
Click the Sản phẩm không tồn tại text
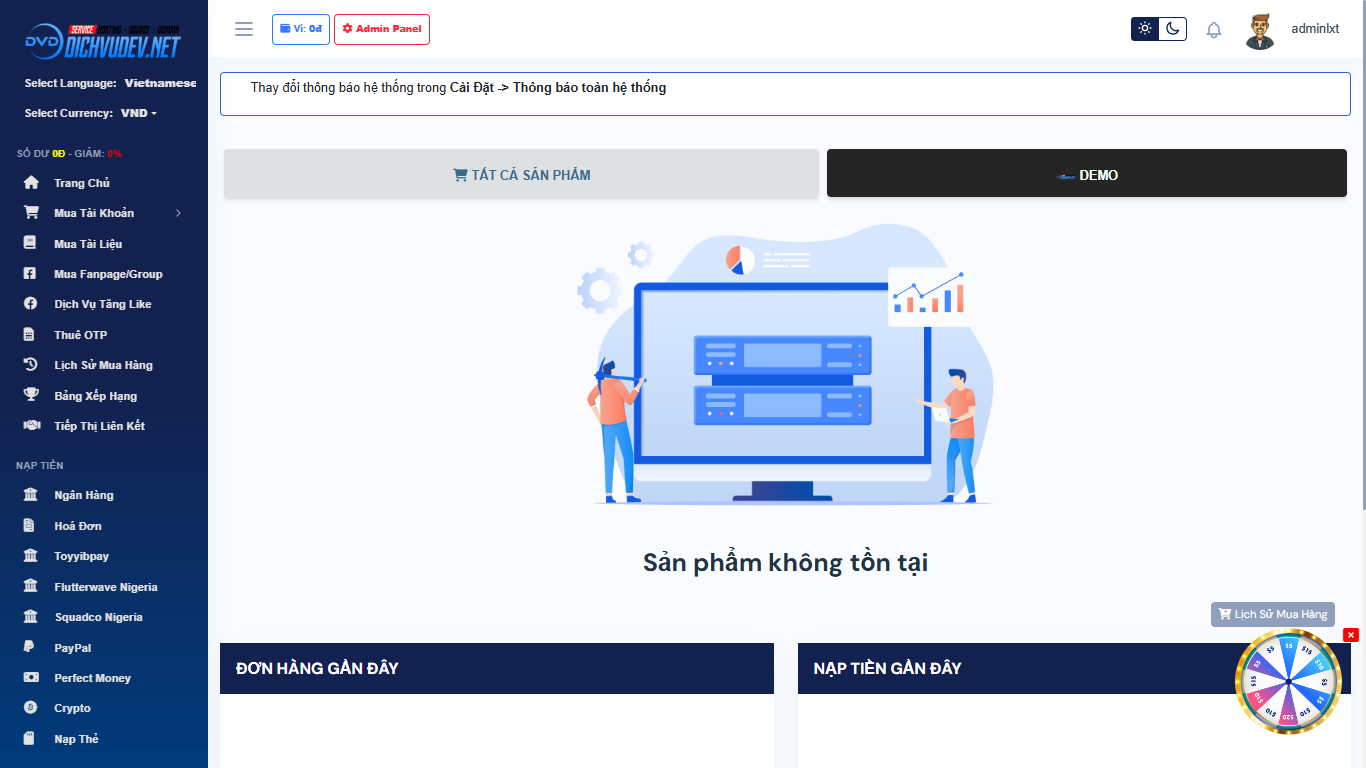[x=785, y=562]
